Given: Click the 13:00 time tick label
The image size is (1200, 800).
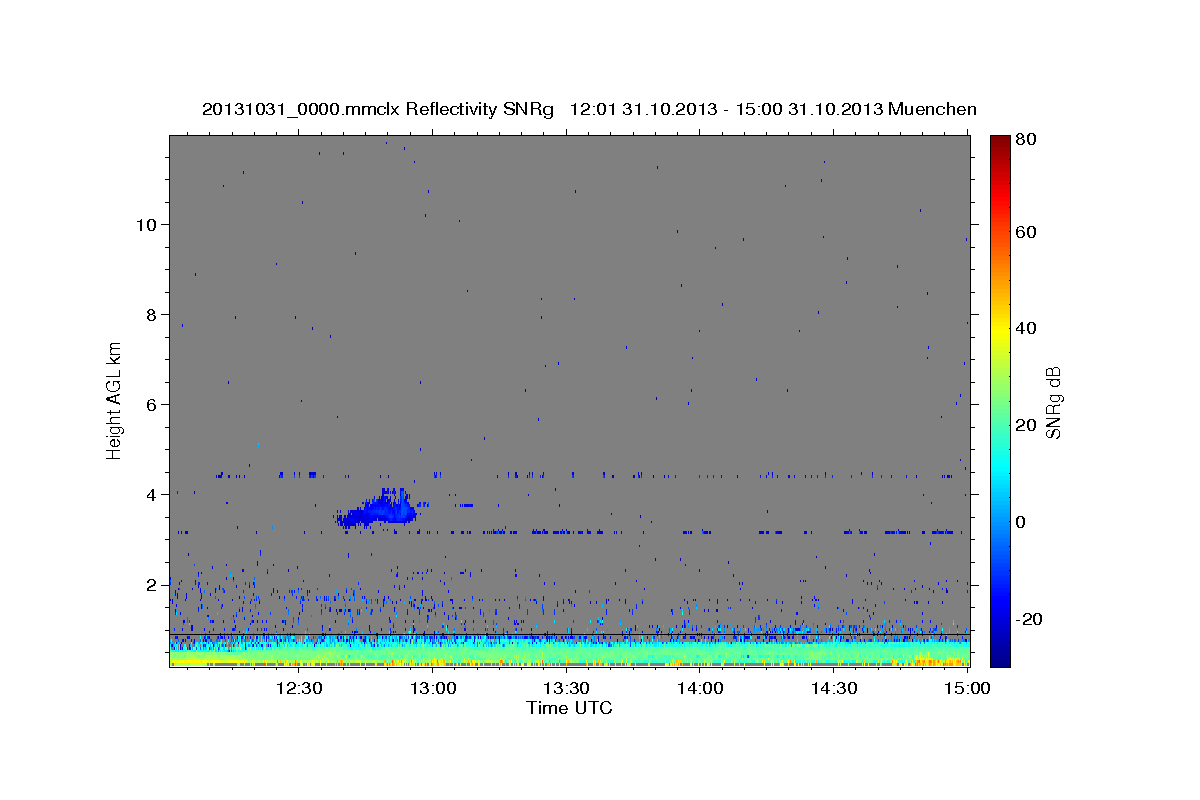Looking at the screenshot, I should pyautogui.click(x=433, y=688).
